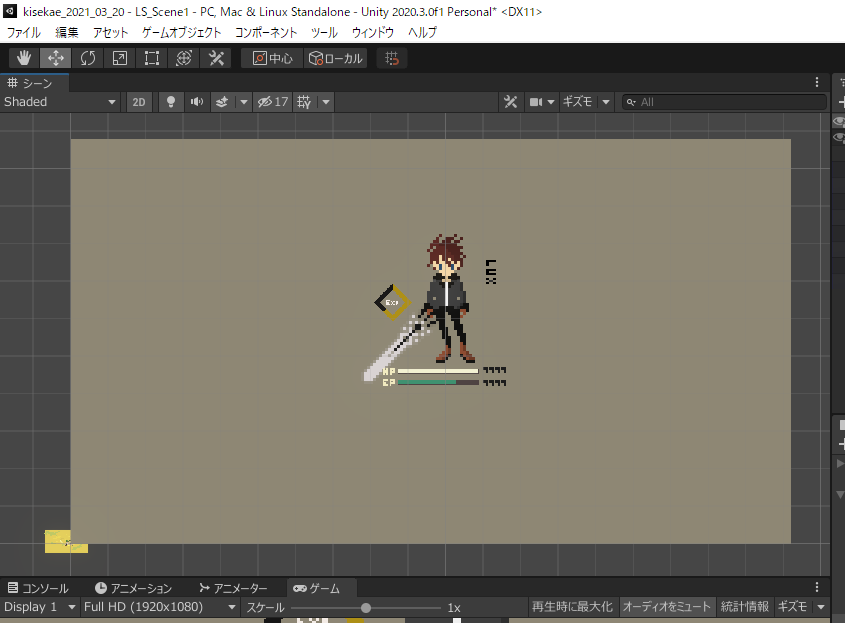Click the スケール slider handle
This screenshot has width=845, height=623.
366,608
